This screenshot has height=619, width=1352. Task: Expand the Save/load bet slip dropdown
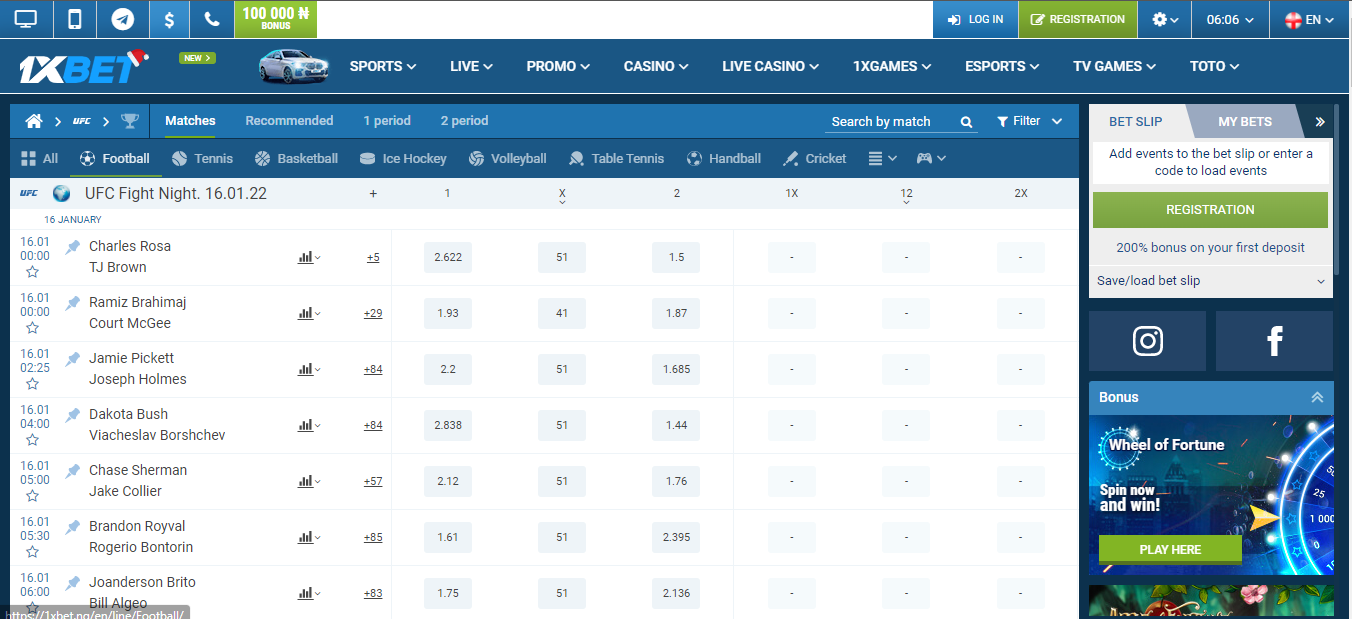(1210, 281)
